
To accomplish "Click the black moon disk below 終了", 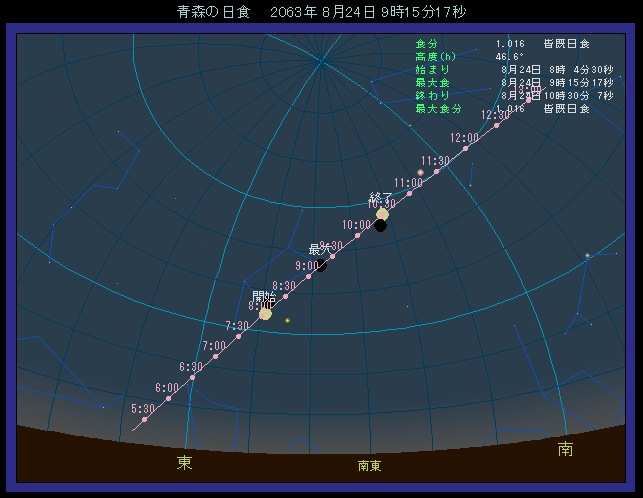I will pos(381,226).
